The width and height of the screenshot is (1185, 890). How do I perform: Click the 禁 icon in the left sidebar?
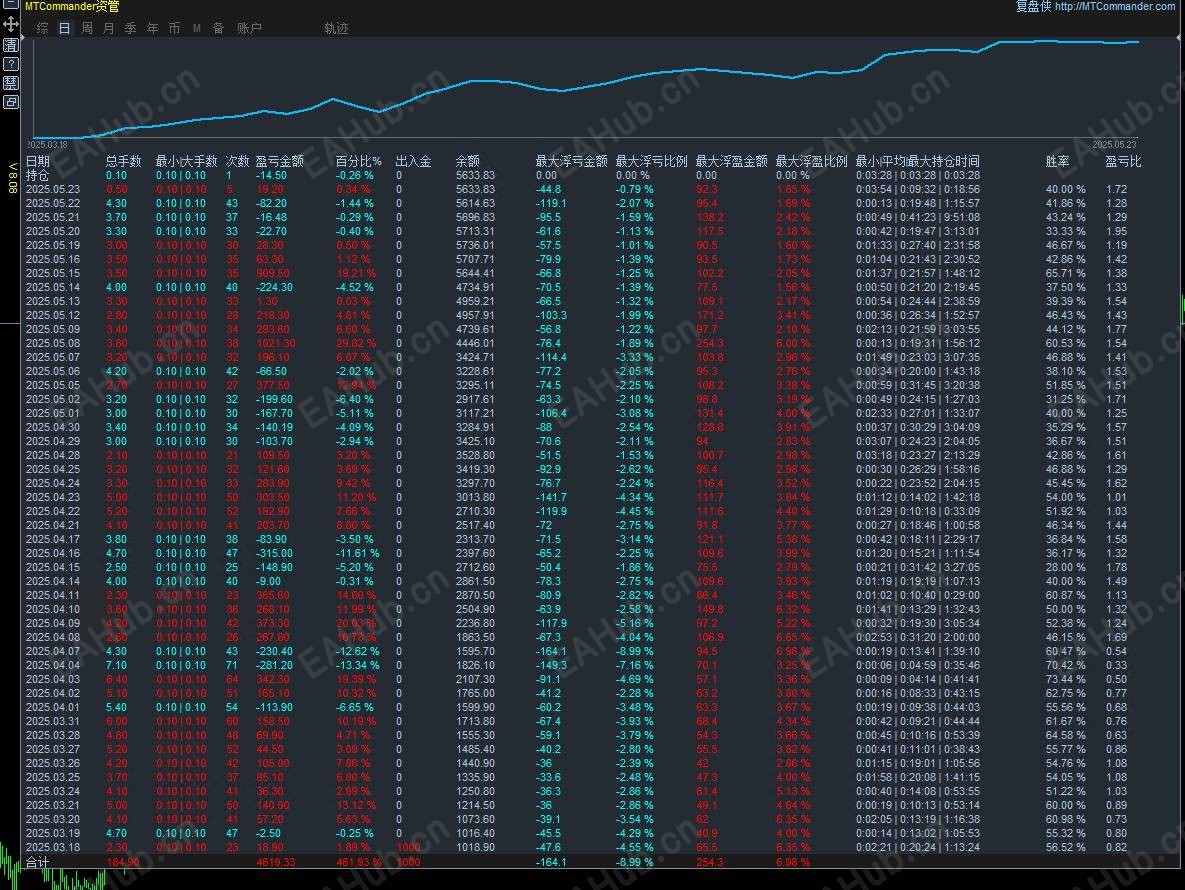(12, 83)
